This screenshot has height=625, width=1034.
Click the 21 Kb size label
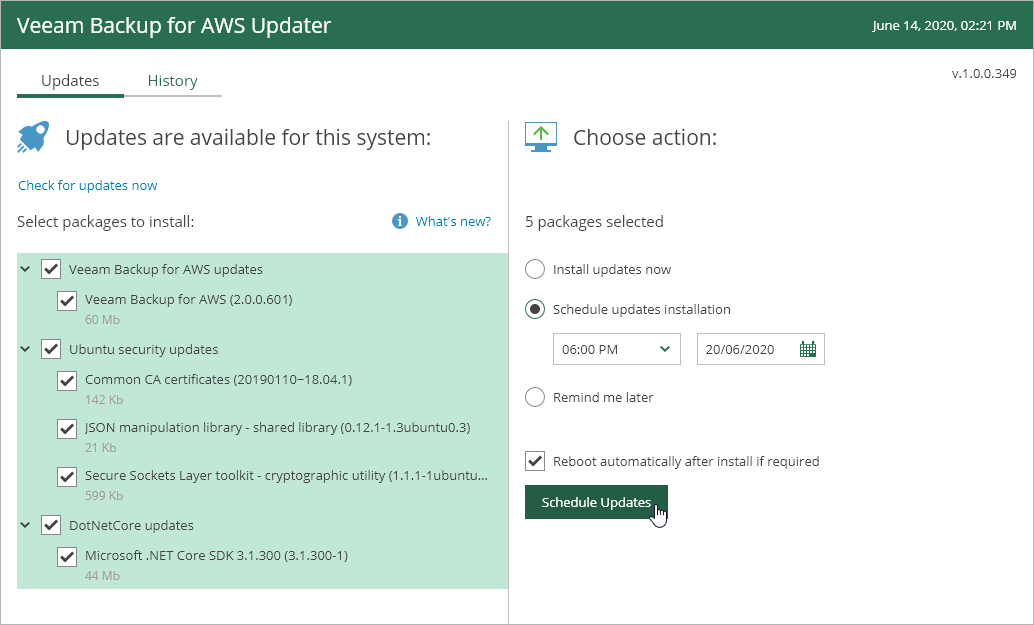pos(100,448)
